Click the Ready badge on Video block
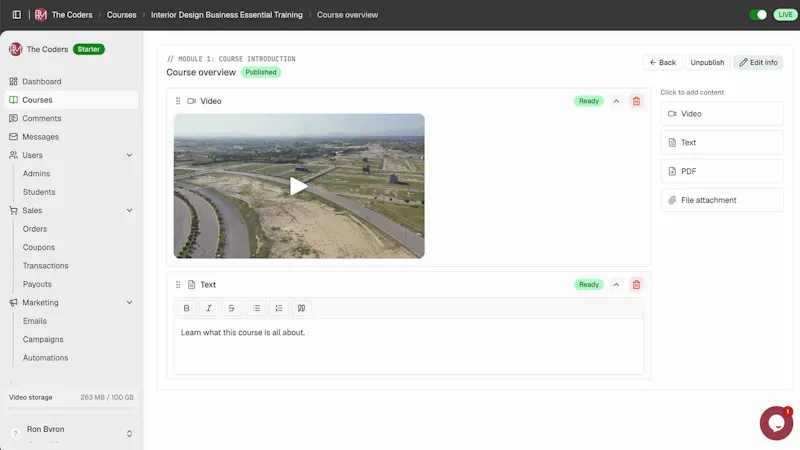This screenshot has height=450, width=800. tap(589, 101)
